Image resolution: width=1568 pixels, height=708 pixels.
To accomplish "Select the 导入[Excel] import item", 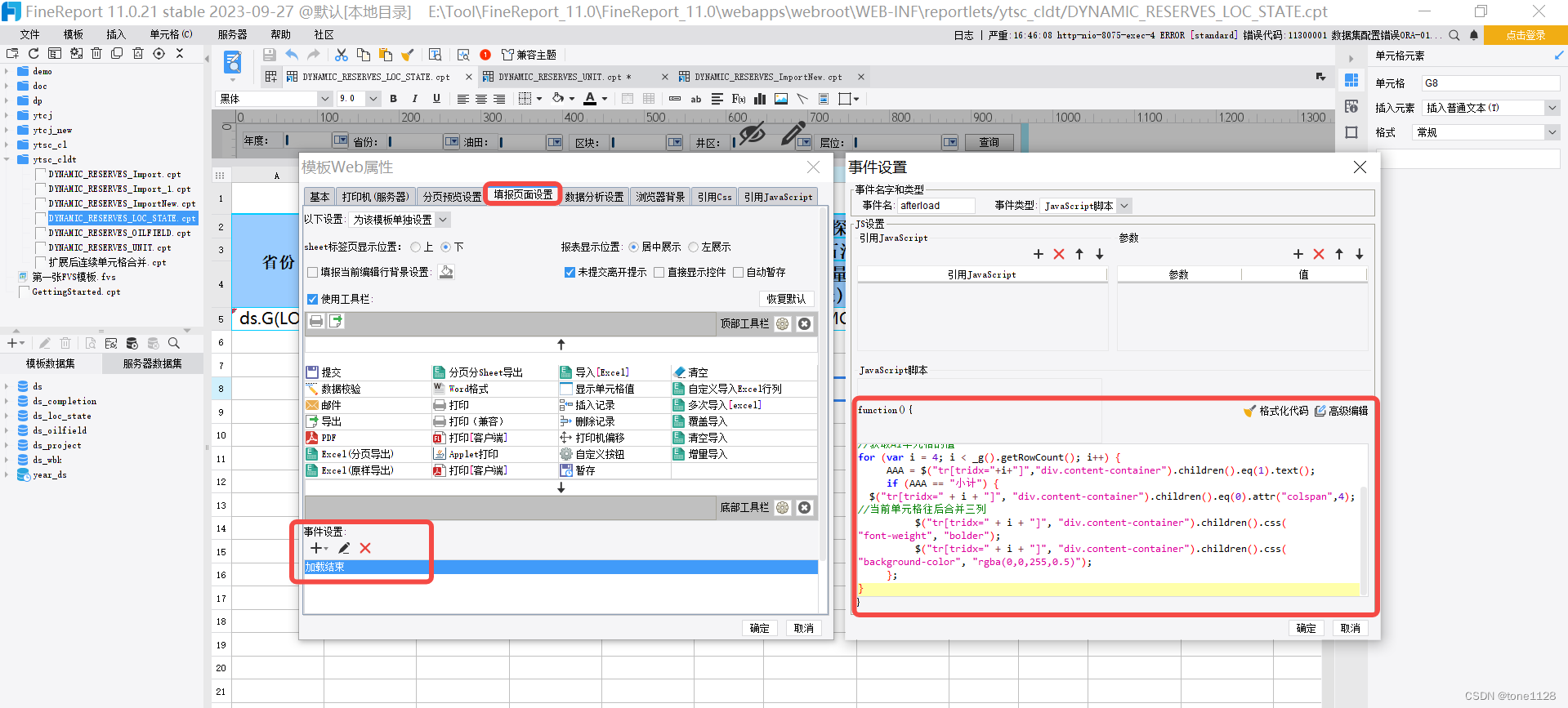I will tap(595, 372).
